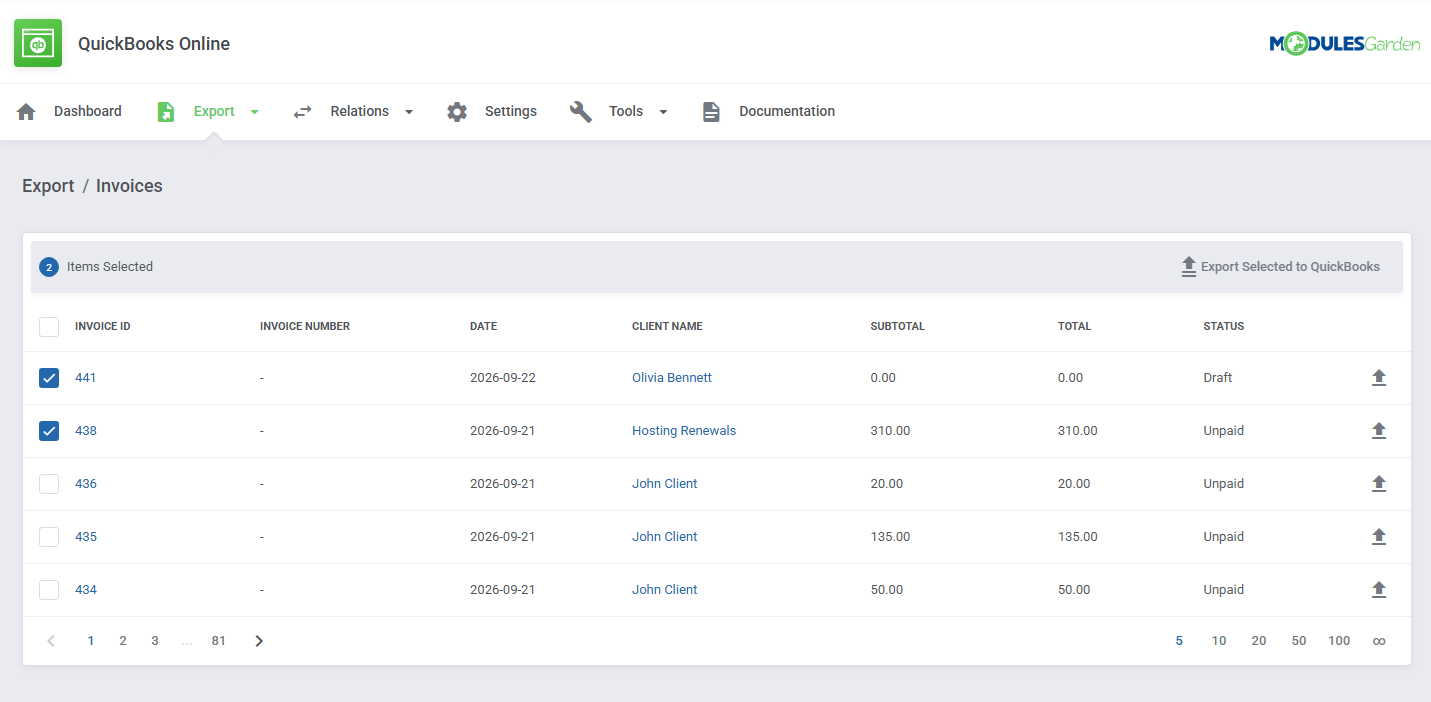Show all rows with the infinity icon
This screenshot has height=702, width=1431.
coord(1379,641)
